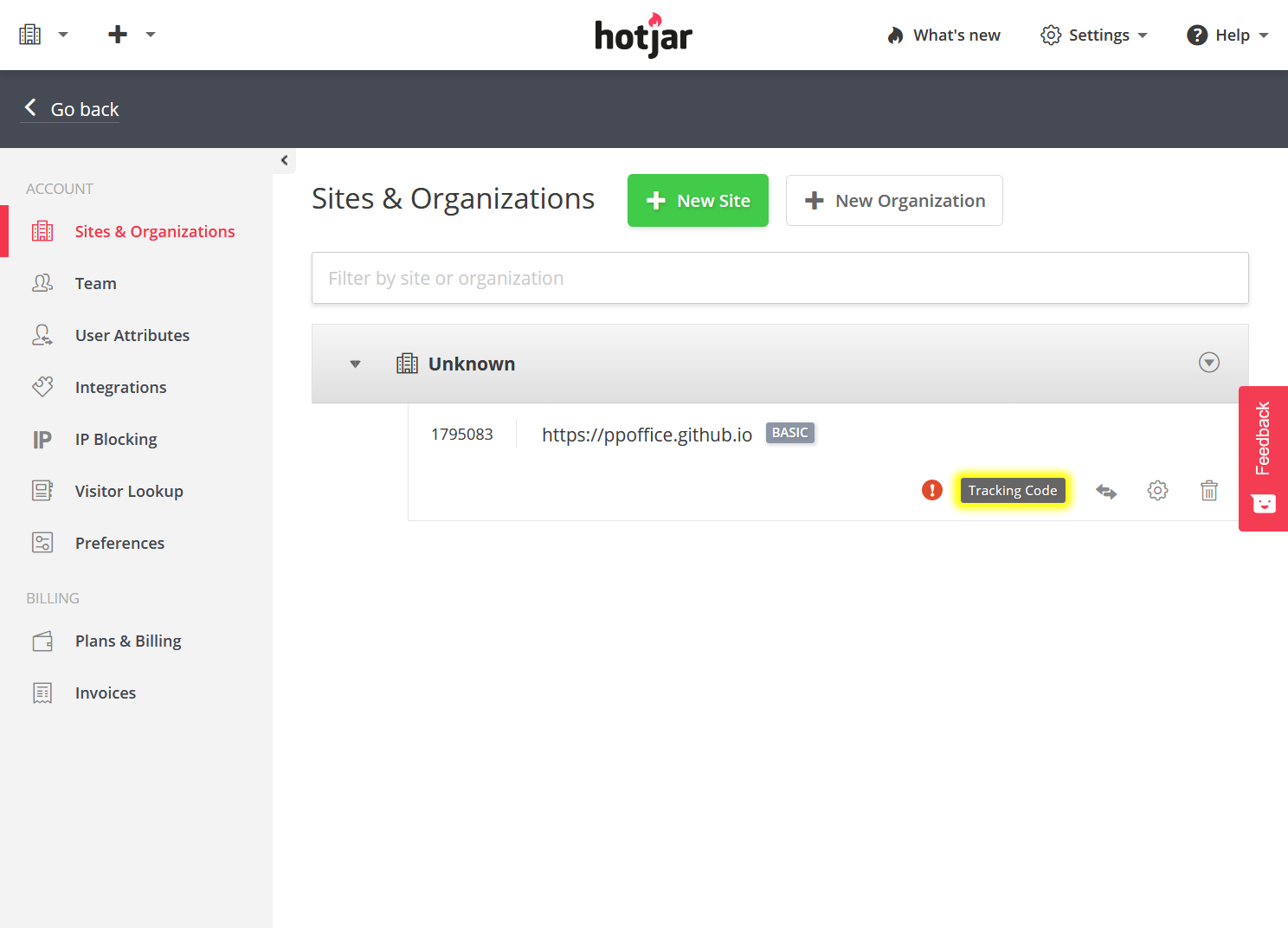Click the plus add icon in top bar

click(x=118, y=35)
